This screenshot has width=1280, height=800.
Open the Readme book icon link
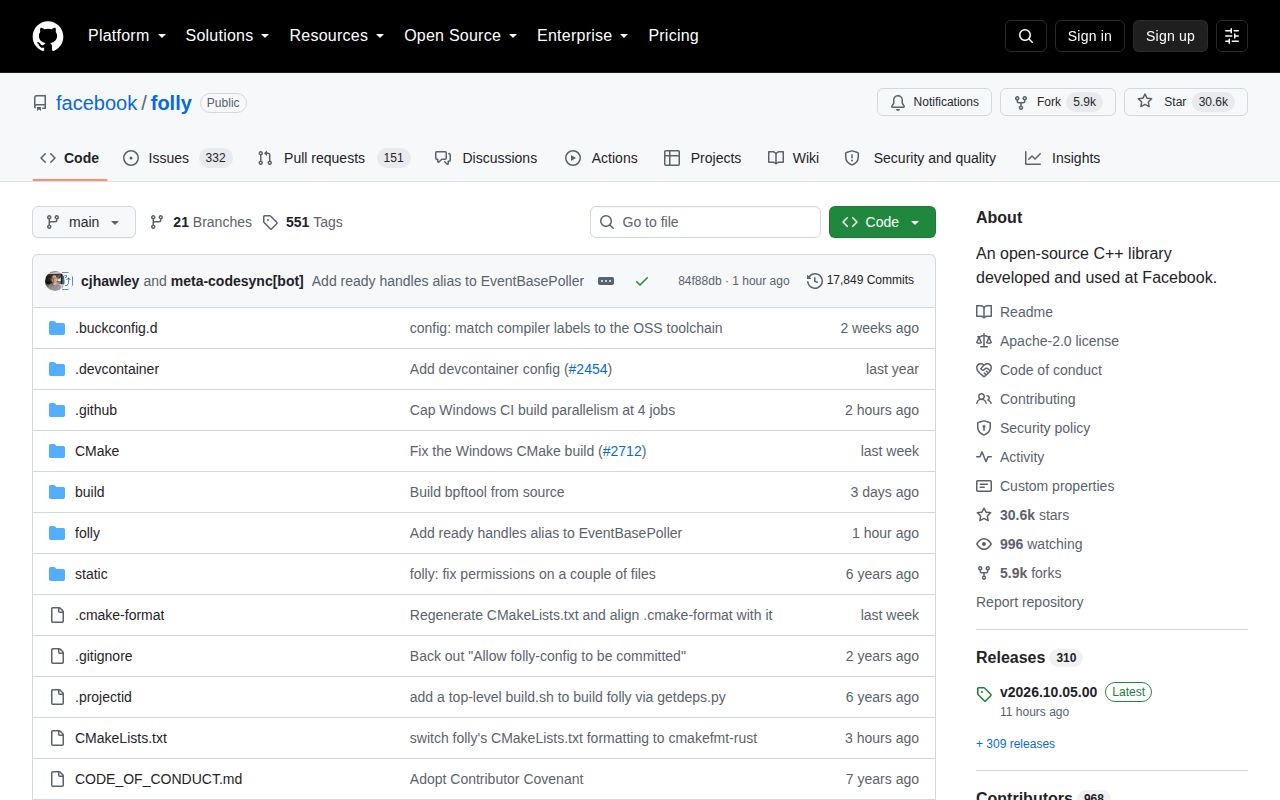click(984, 312)
